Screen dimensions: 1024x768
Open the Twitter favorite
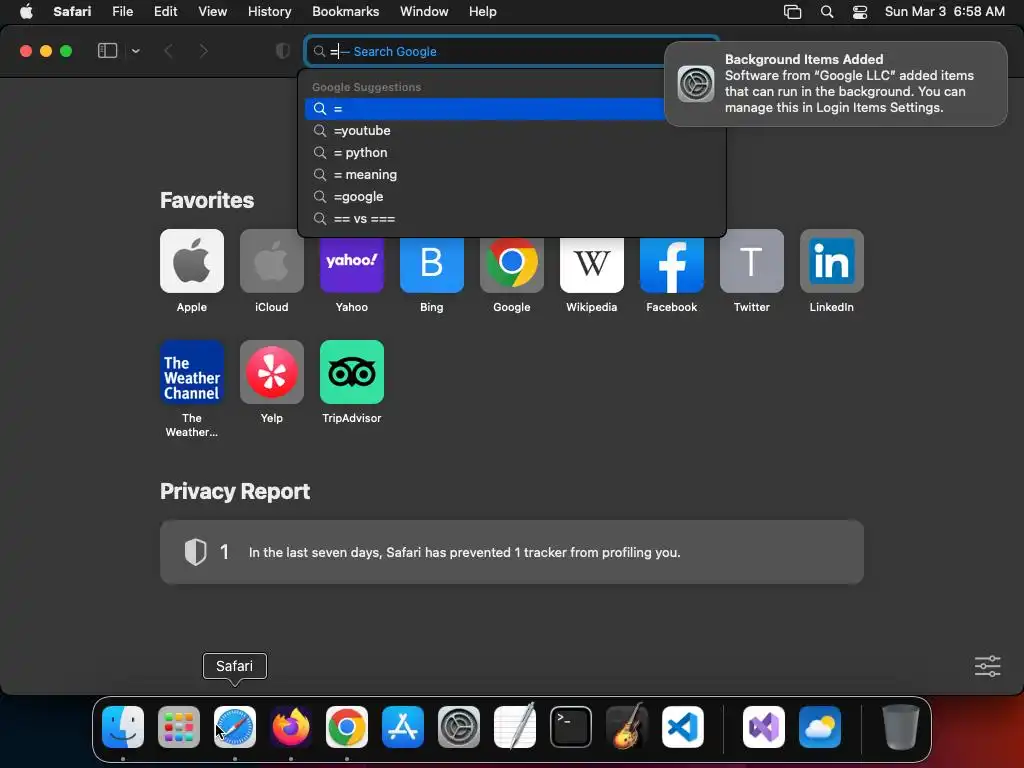pyautogui.click(x=752, y=261)
